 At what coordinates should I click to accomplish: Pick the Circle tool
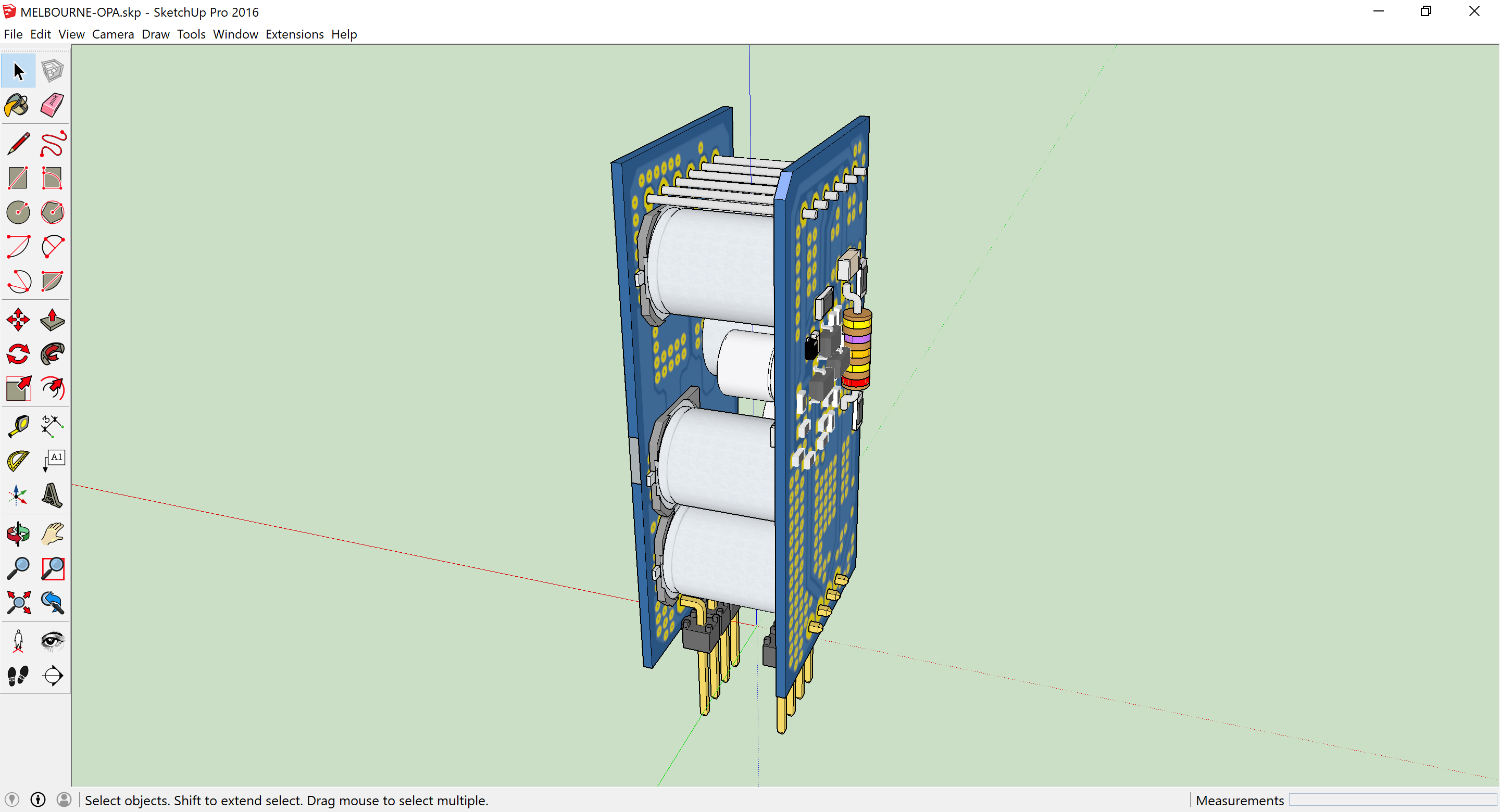point(18,212)
